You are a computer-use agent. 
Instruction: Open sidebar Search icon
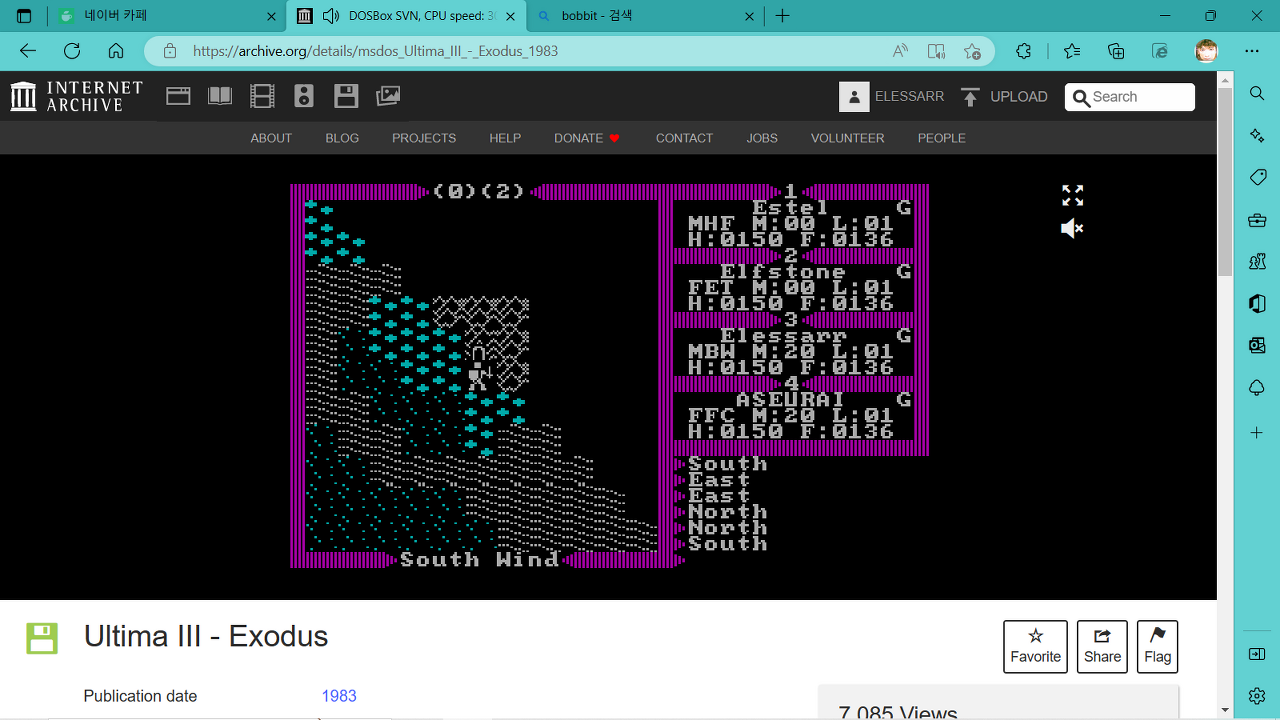1257,93
